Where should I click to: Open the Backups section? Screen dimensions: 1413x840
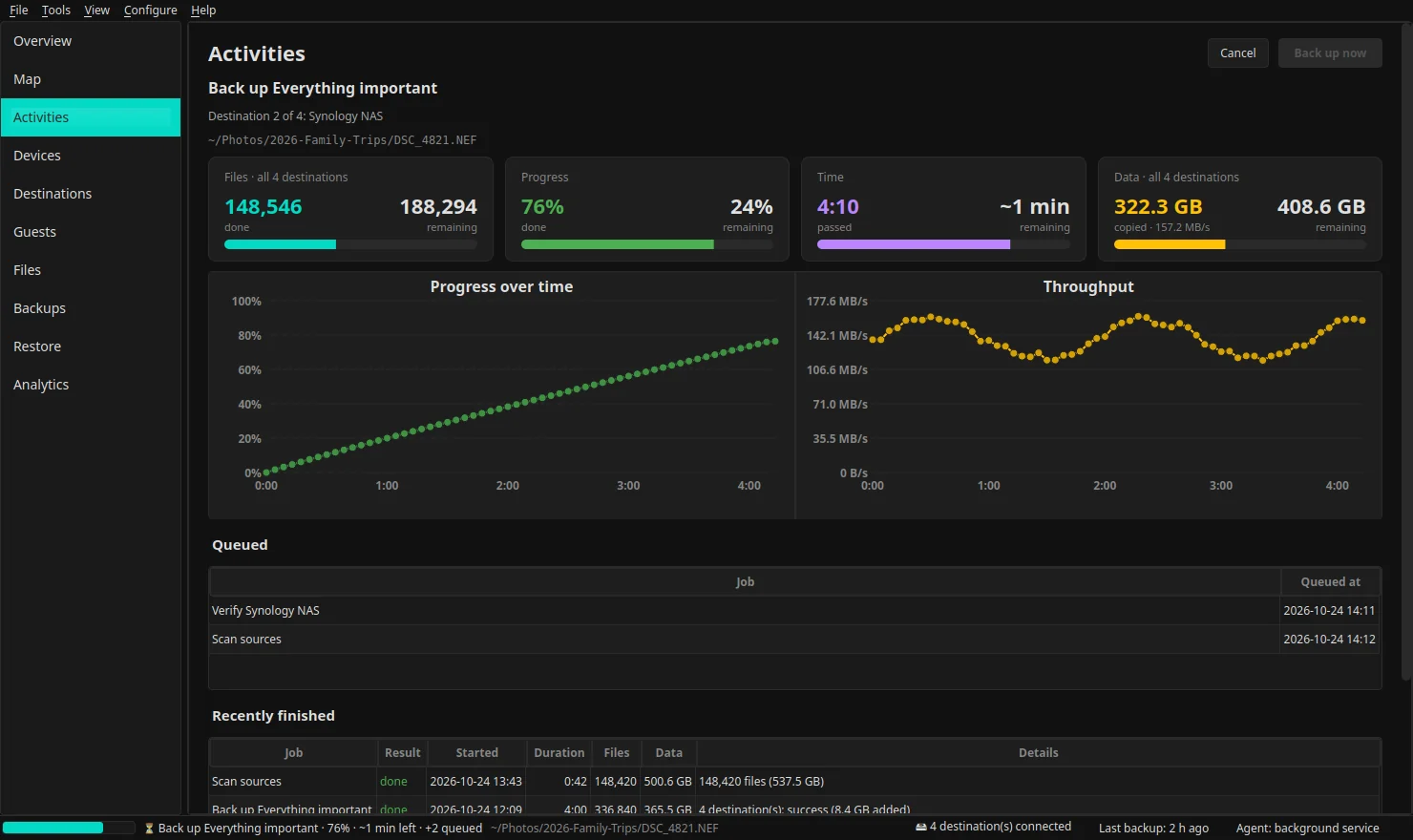tap(91, 308)
